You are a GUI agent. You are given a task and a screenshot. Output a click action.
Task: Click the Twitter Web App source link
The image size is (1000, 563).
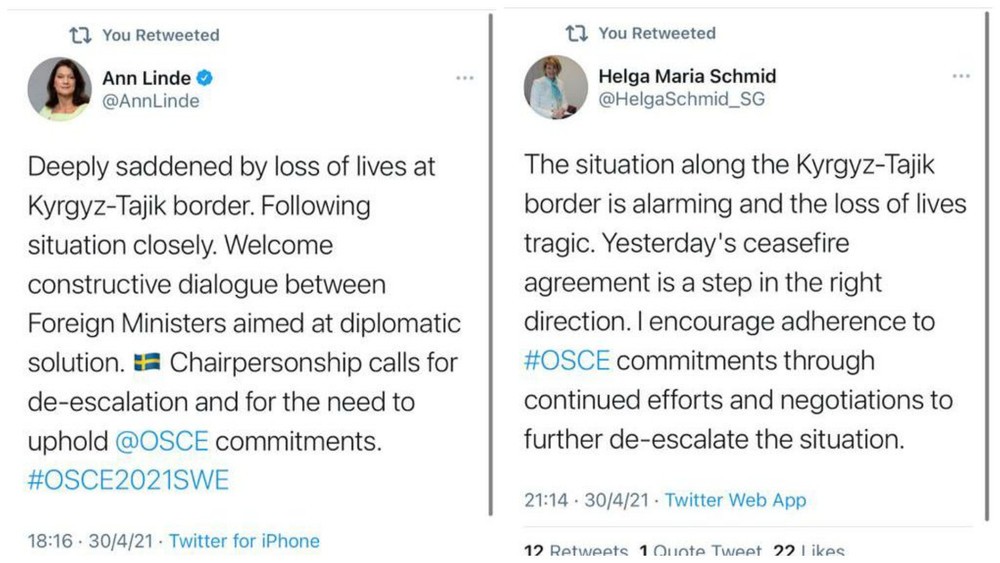735,500
